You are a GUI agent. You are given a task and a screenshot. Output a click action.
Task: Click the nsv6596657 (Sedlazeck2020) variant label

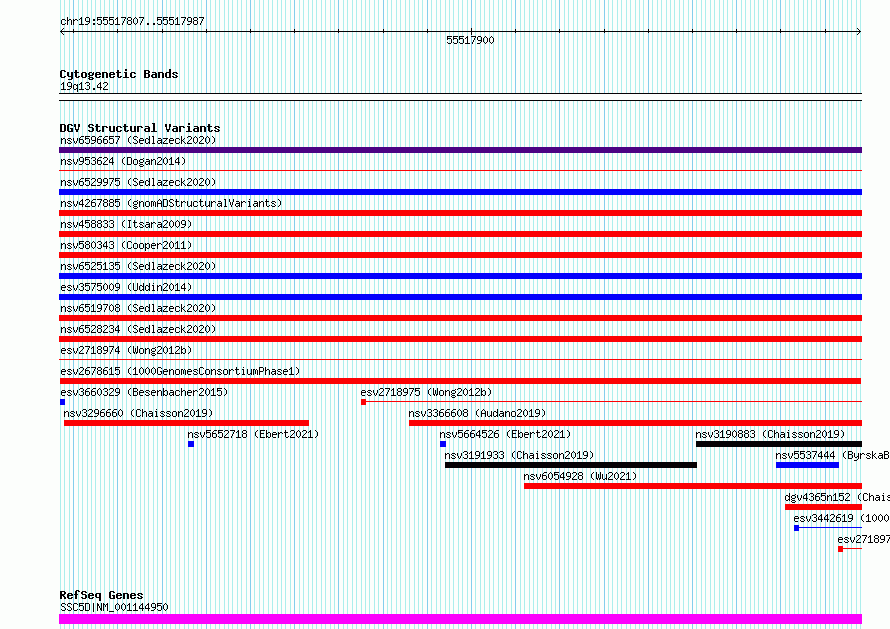[138, 140]
